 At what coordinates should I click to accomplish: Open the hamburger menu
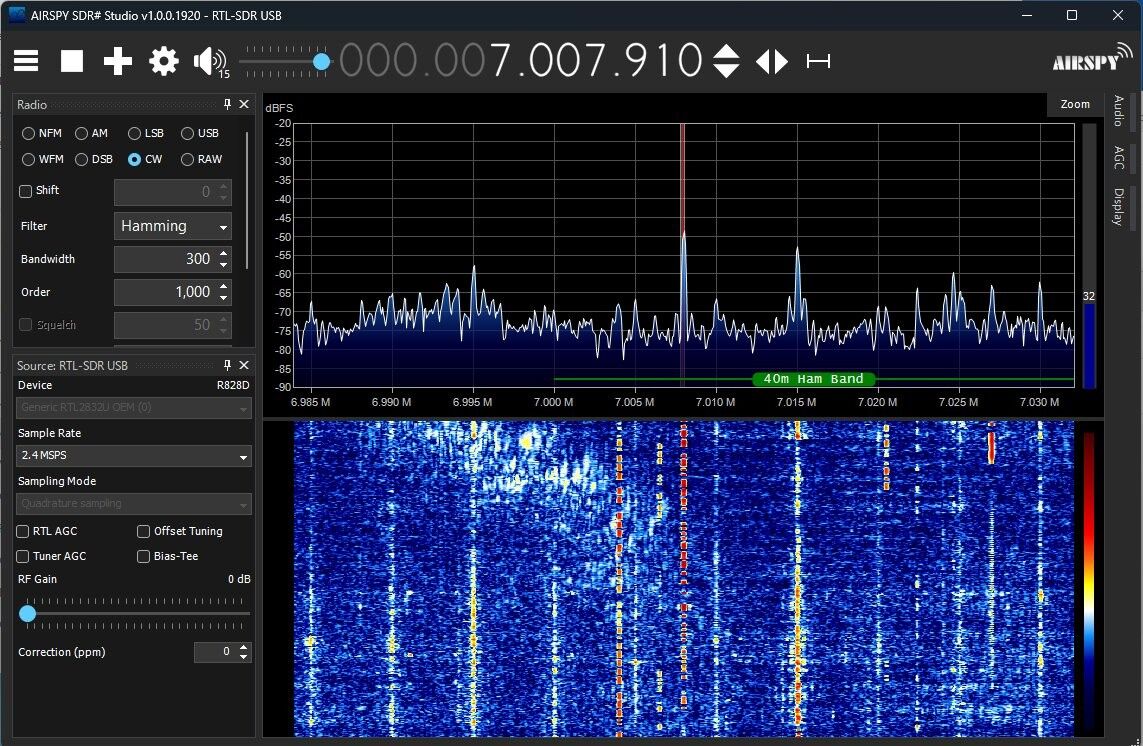click(25, 61)
